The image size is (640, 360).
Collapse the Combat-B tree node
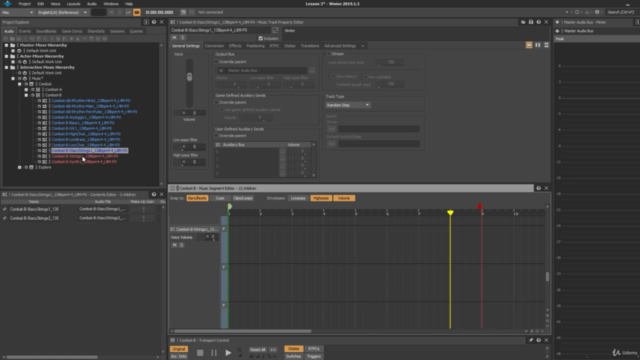[26, 95]
